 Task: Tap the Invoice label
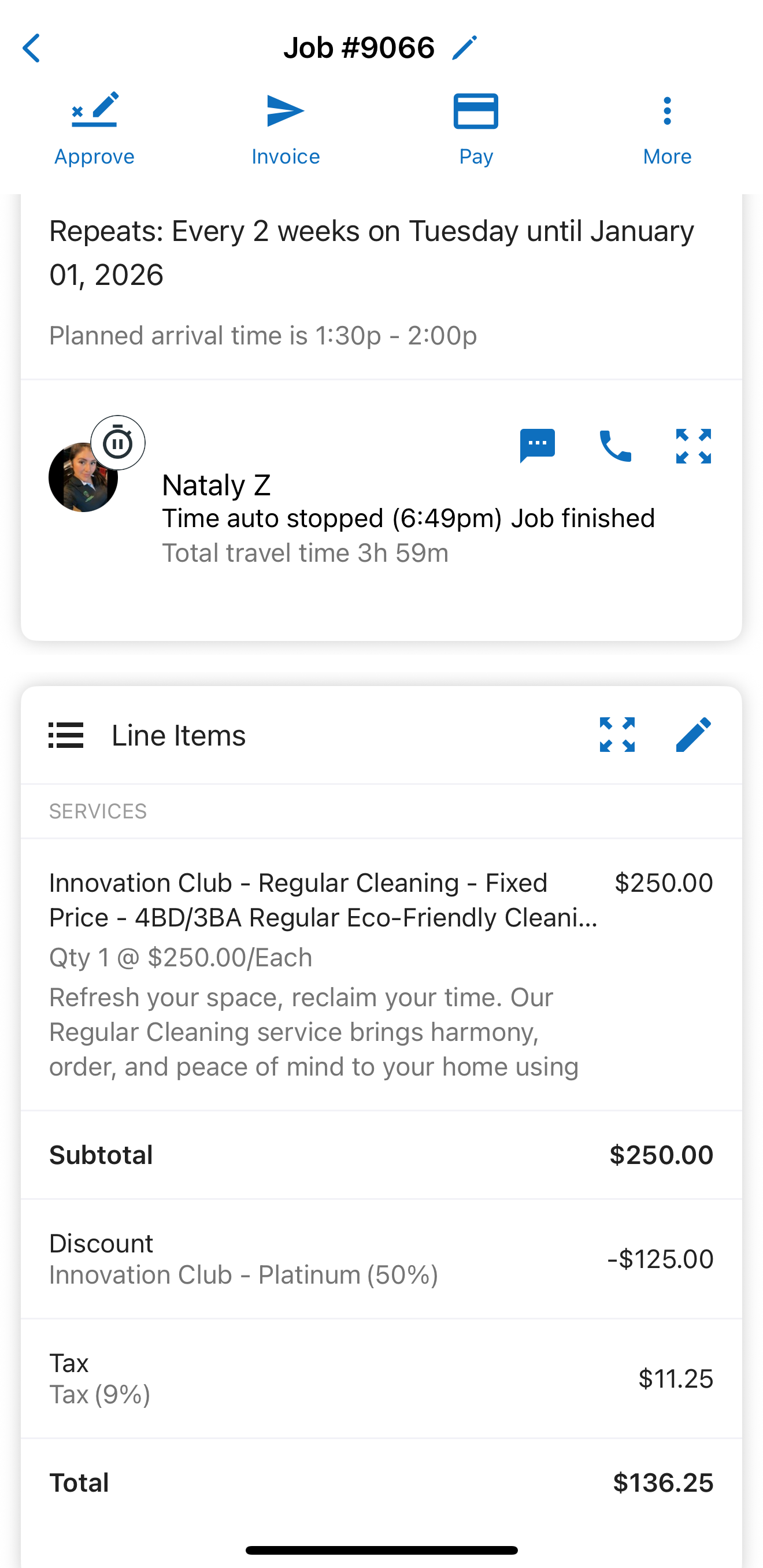tap(285, 157)
